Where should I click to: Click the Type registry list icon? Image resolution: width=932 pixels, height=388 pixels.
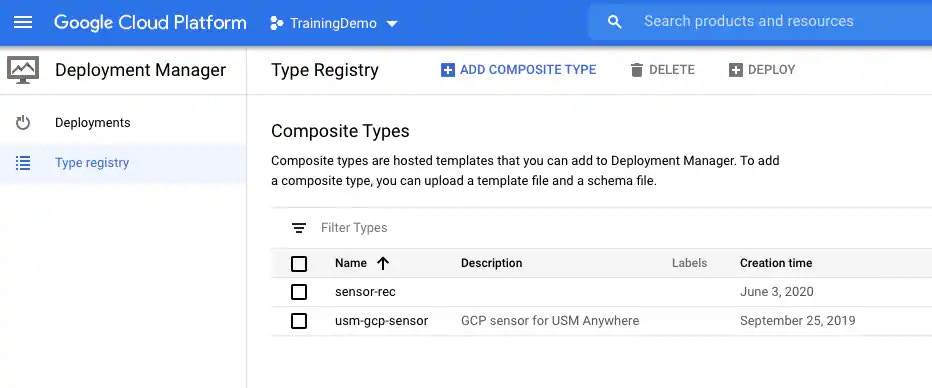coord(23,163)
